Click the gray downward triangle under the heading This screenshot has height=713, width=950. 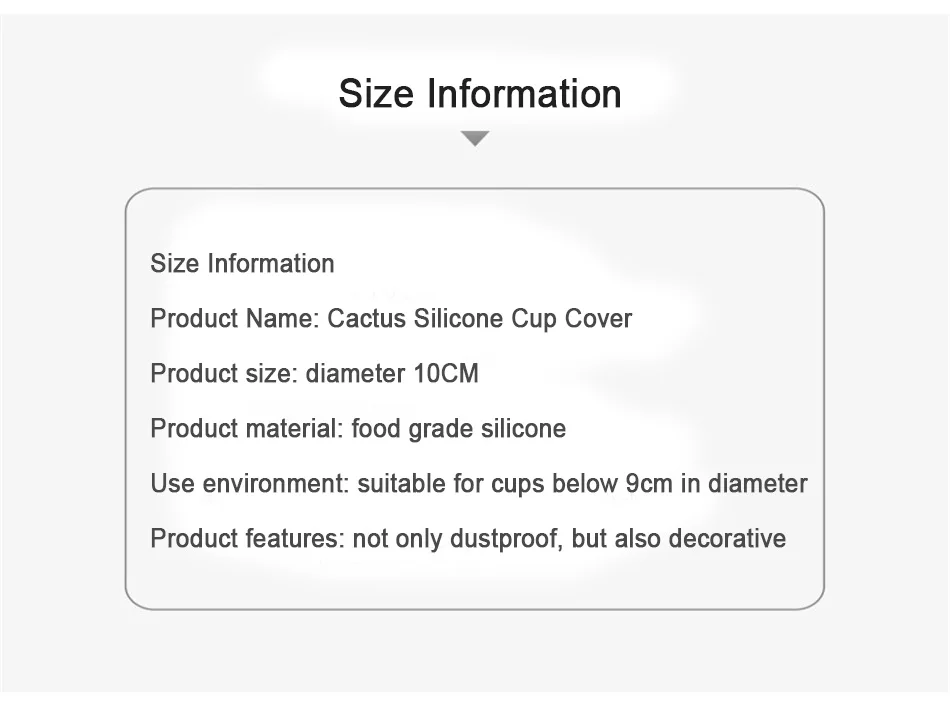[x=475, y=138]
